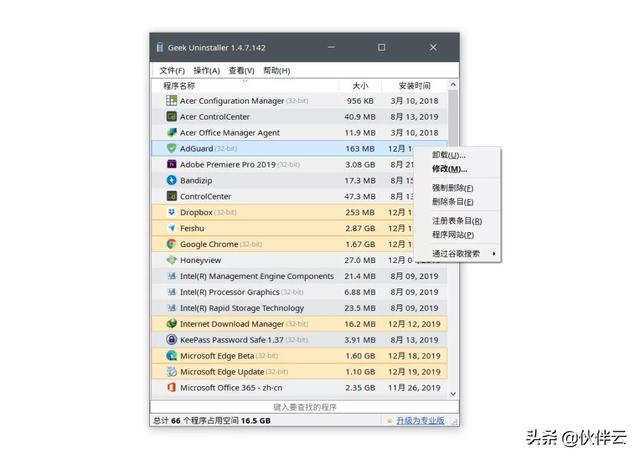Select the Microsoft Office 365 - zh-cn name

click(x=231, y=388)
